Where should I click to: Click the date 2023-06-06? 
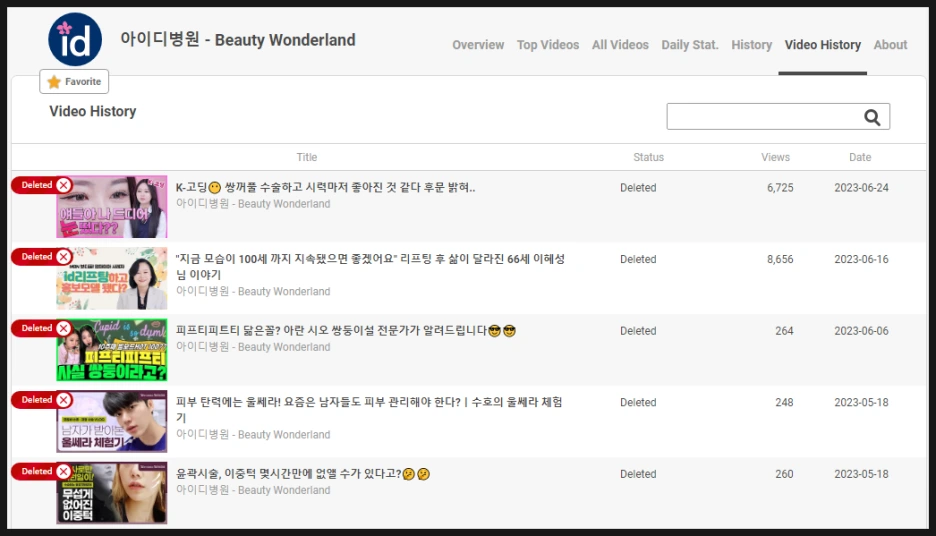(x=861, y=331)
